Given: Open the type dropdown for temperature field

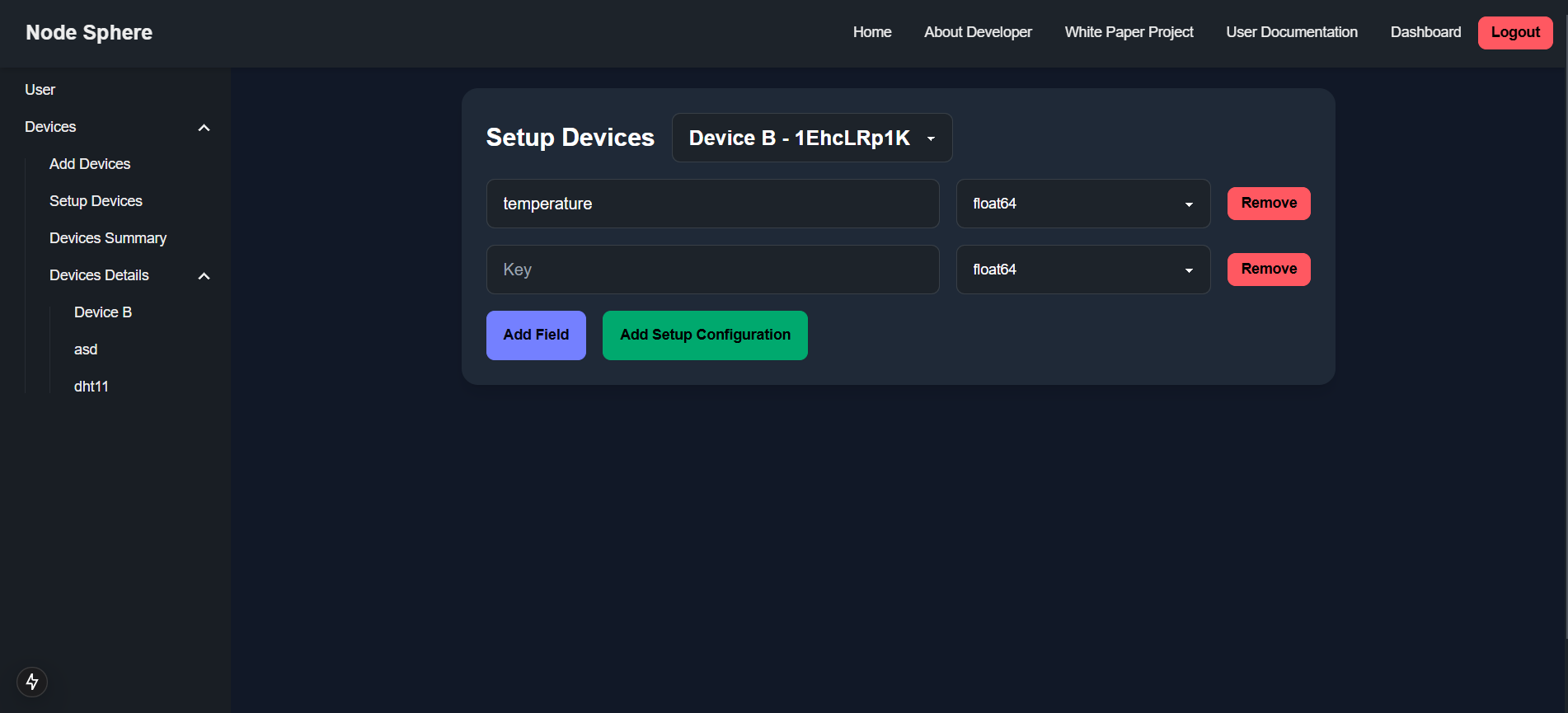Looking at the screenshot, I should (x=1082, y=204).
